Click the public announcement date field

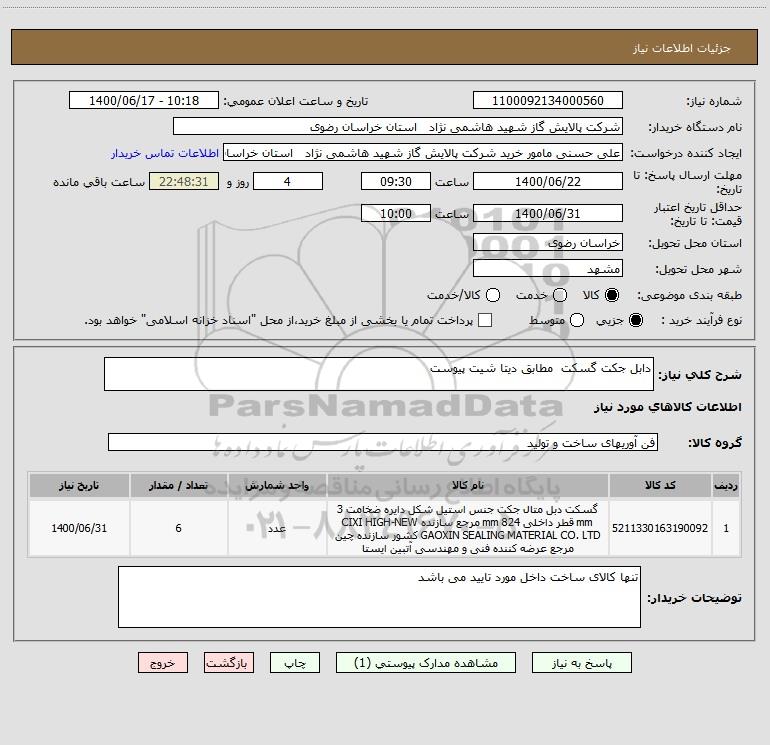tap(144, 100)
